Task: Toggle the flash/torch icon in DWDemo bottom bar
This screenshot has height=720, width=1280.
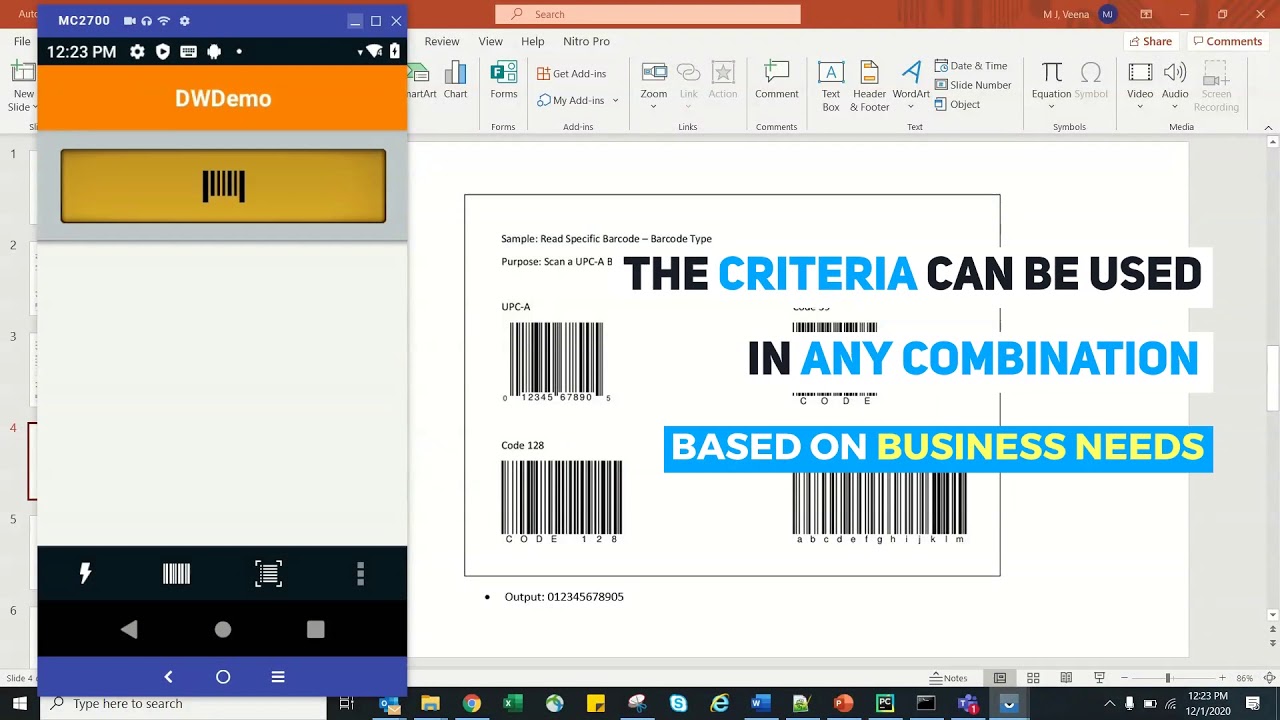Action: click(x=85, y=573)
